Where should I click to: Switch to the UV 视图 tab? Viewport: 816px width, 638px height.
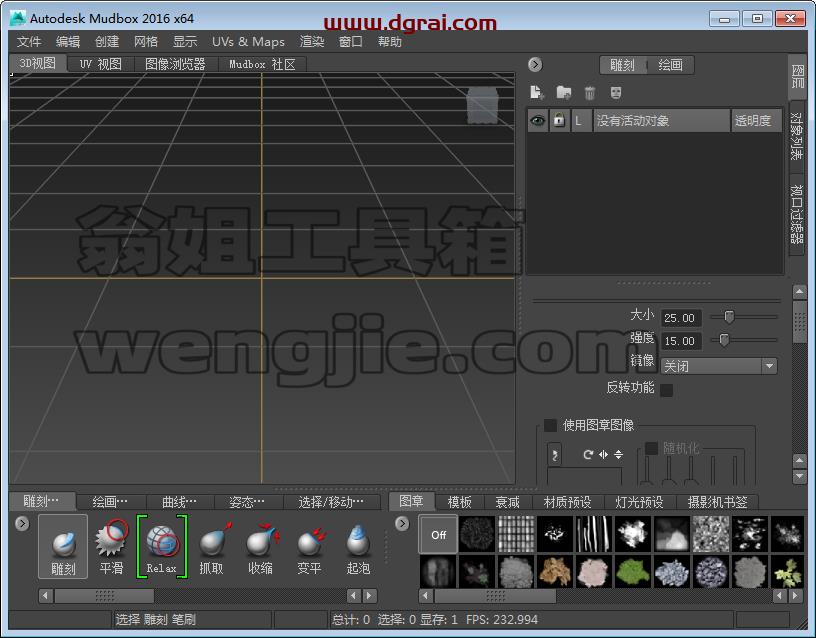100,64
